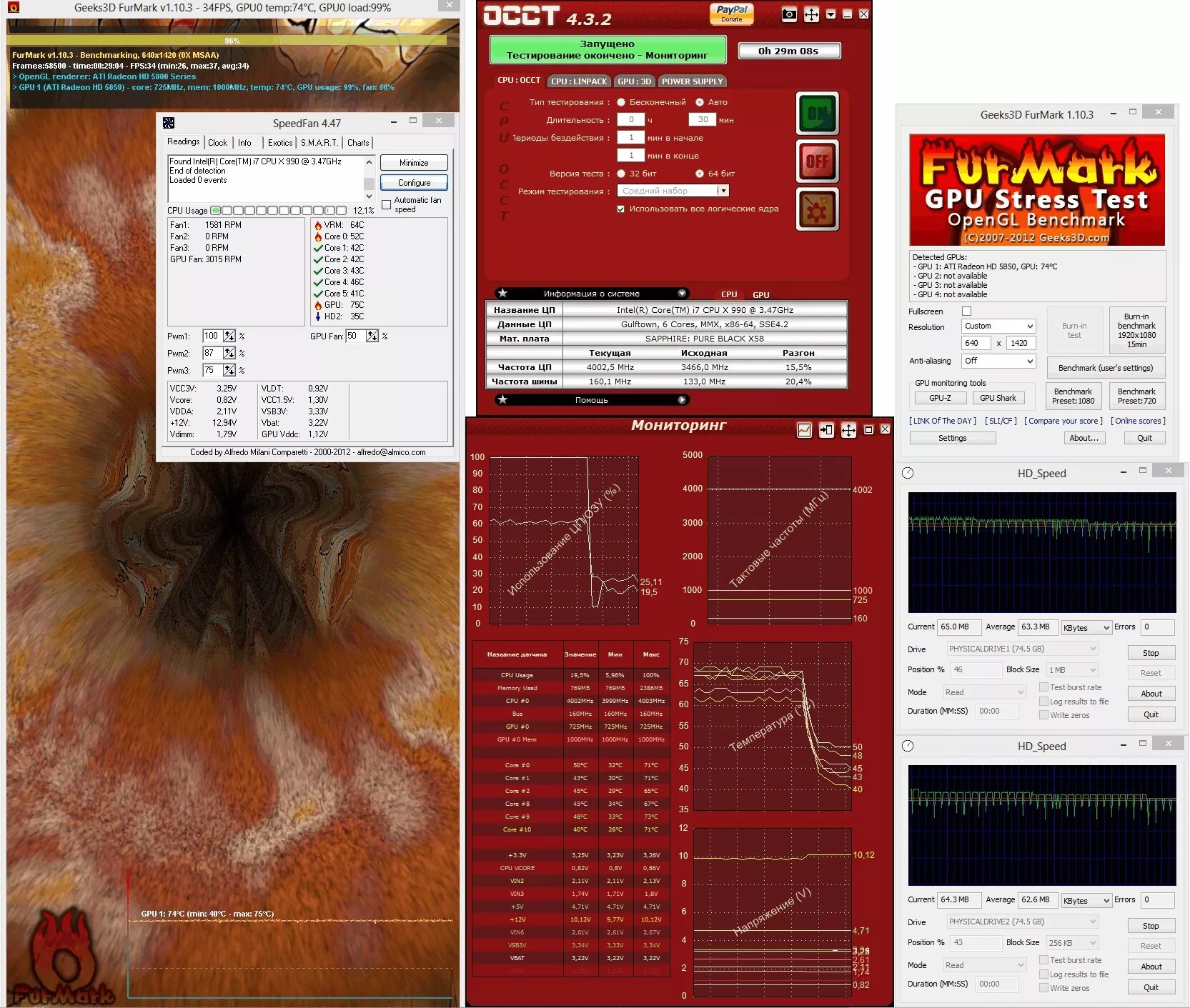
Task: Open the S.M.A.R.T. tab in SpeedFan
Action: point(319,143)
